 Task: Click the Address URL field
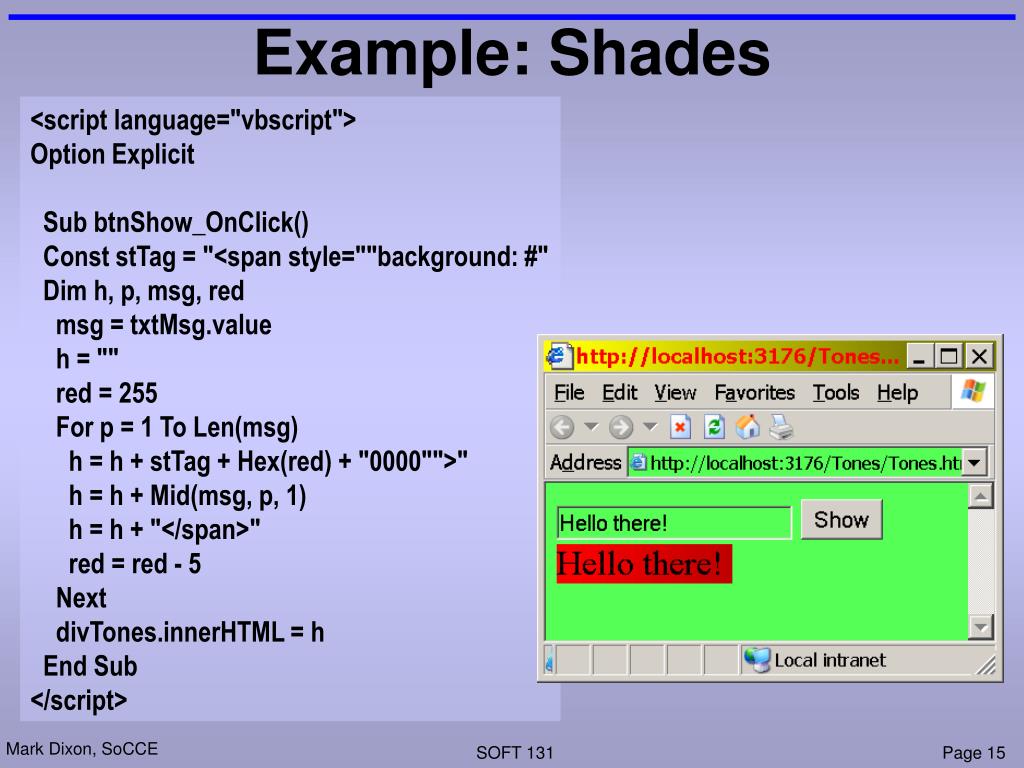[806, 463]
